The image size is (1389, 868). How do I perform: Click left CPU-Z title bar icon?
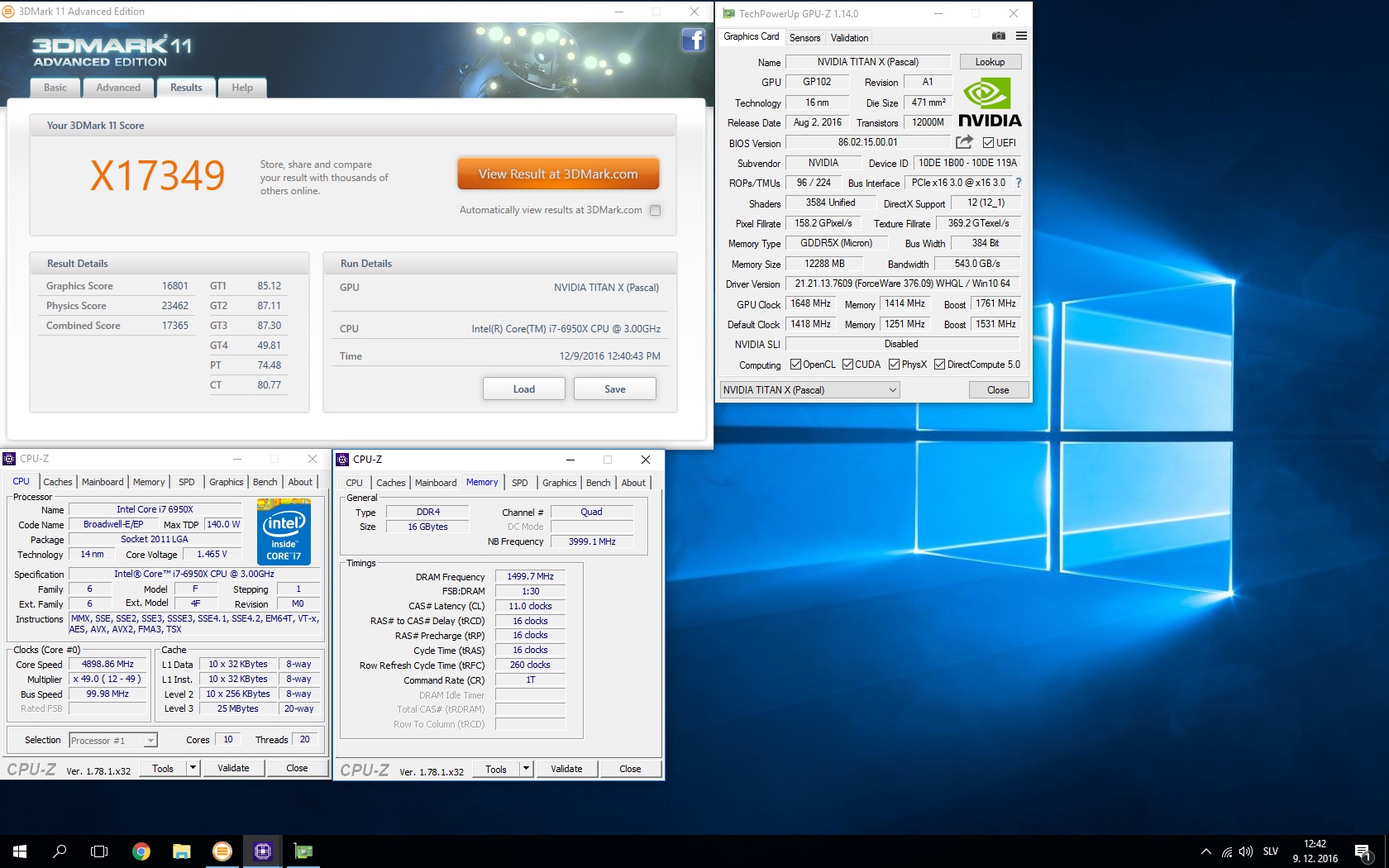point(9,459)
